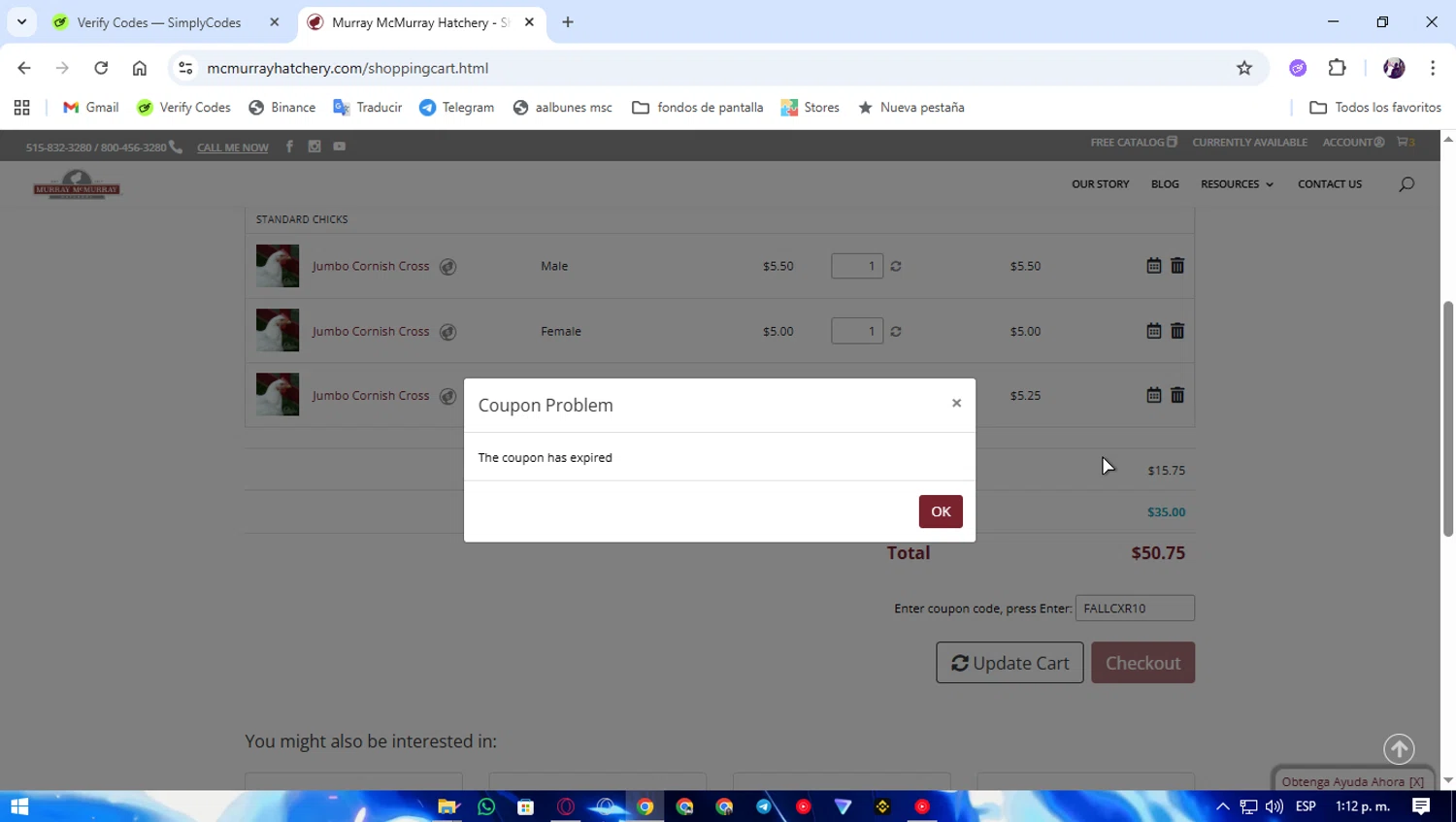Open the Windows Start menu
The image size is (1456, 822).
tap(19, 806)
